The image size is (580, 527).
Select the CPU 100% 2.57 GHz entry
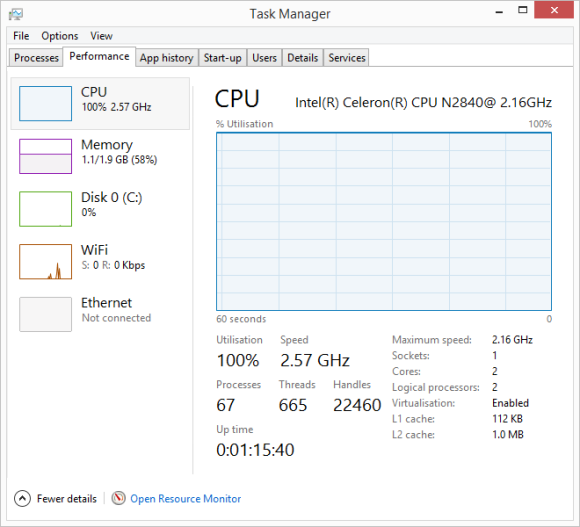[100, 104]
